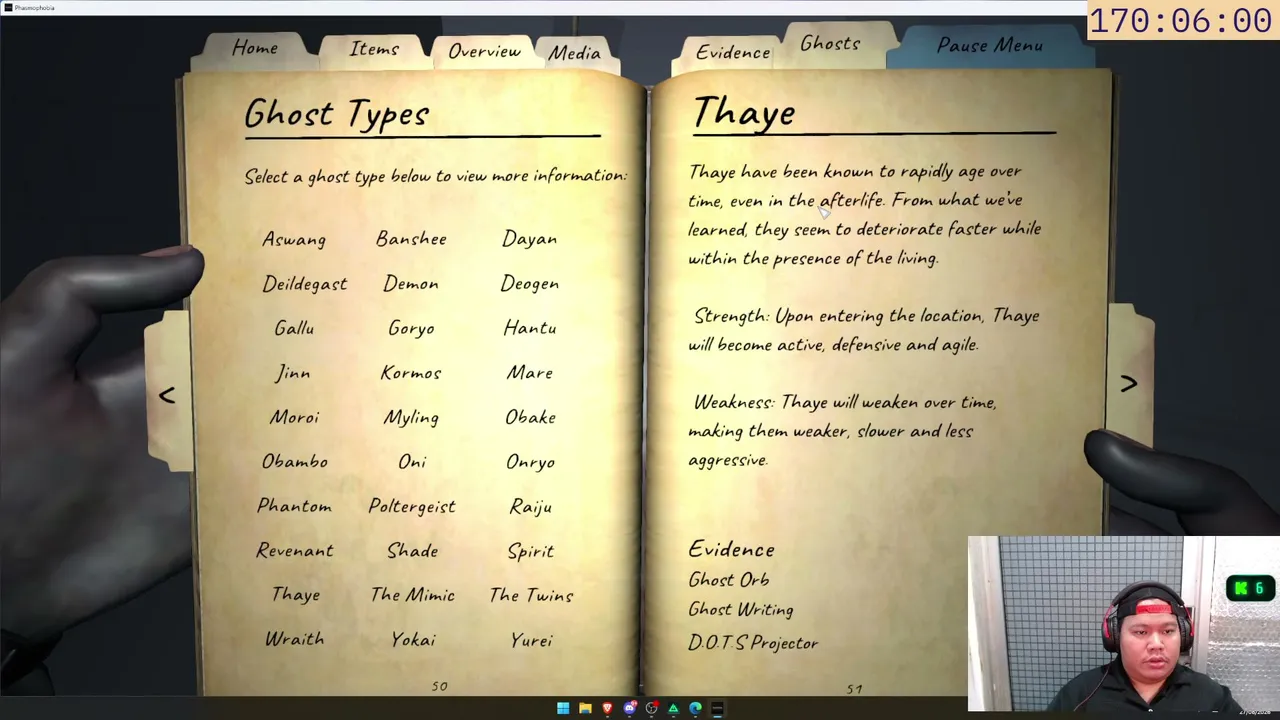Select the Gallu ghost type
Viewport: 1280px width, 720px height.
[294, 328]
